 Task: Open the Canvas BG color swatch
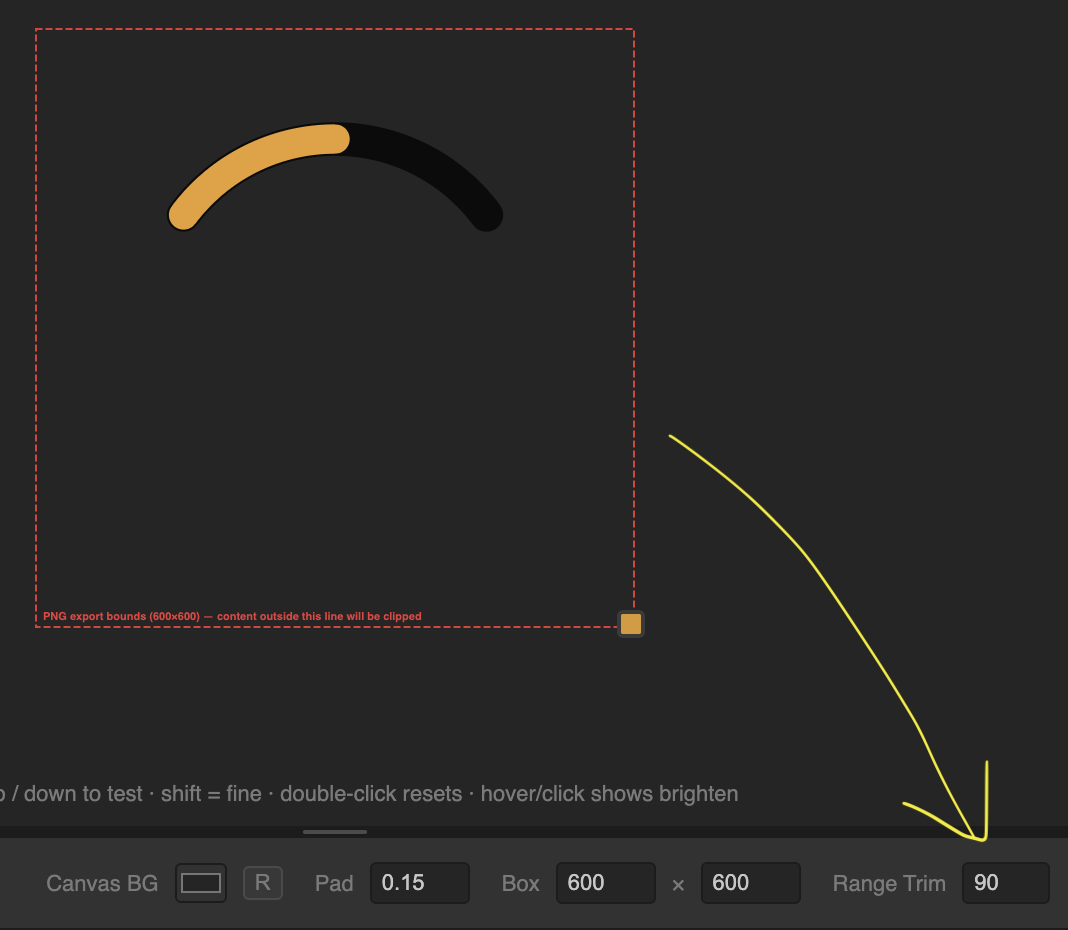[201, 883]
